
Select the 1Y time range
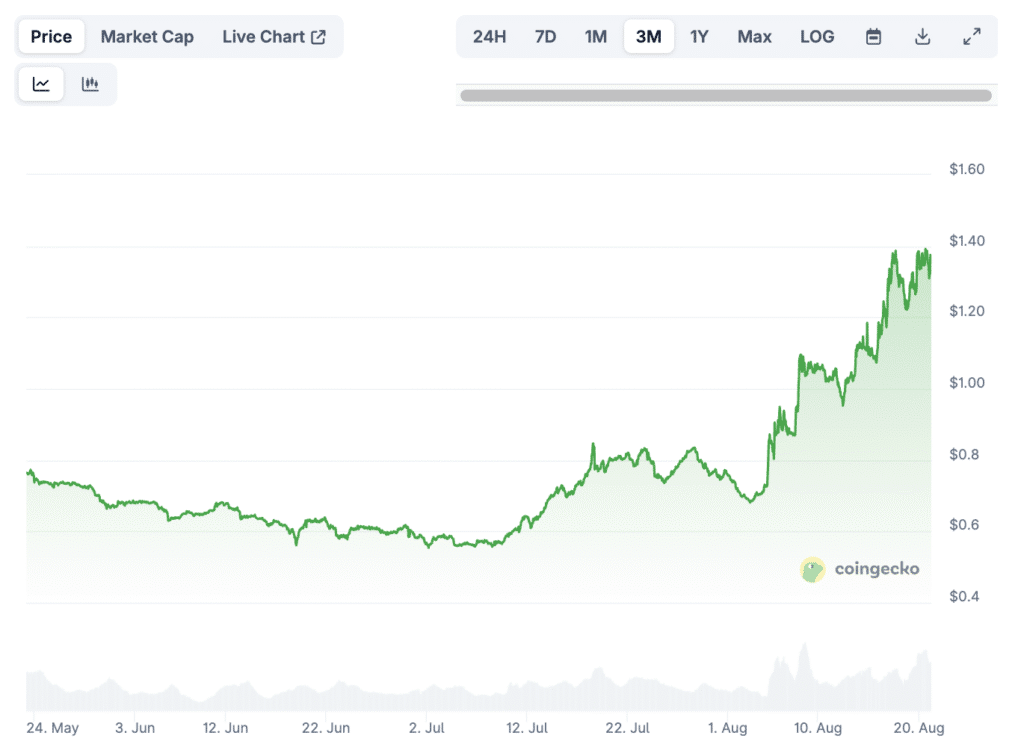[x=699, y=37]
